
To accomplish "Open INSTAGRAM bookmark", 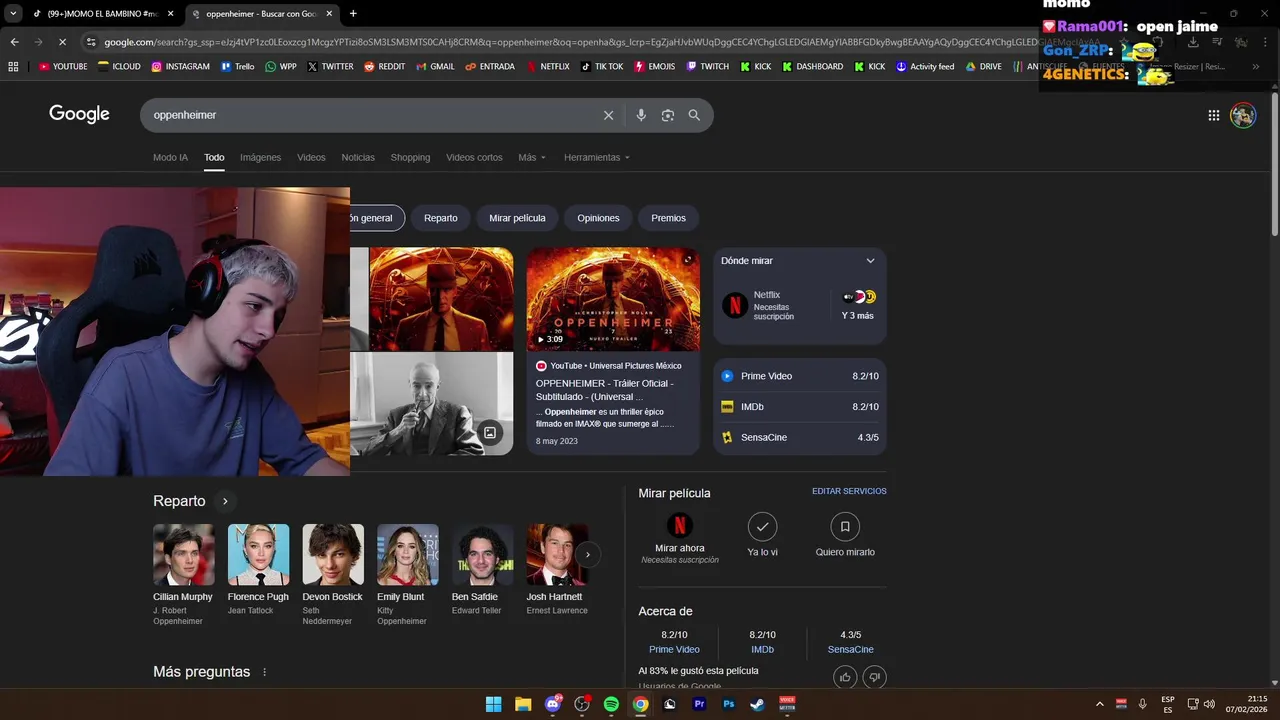I will (x=181, y=67).
